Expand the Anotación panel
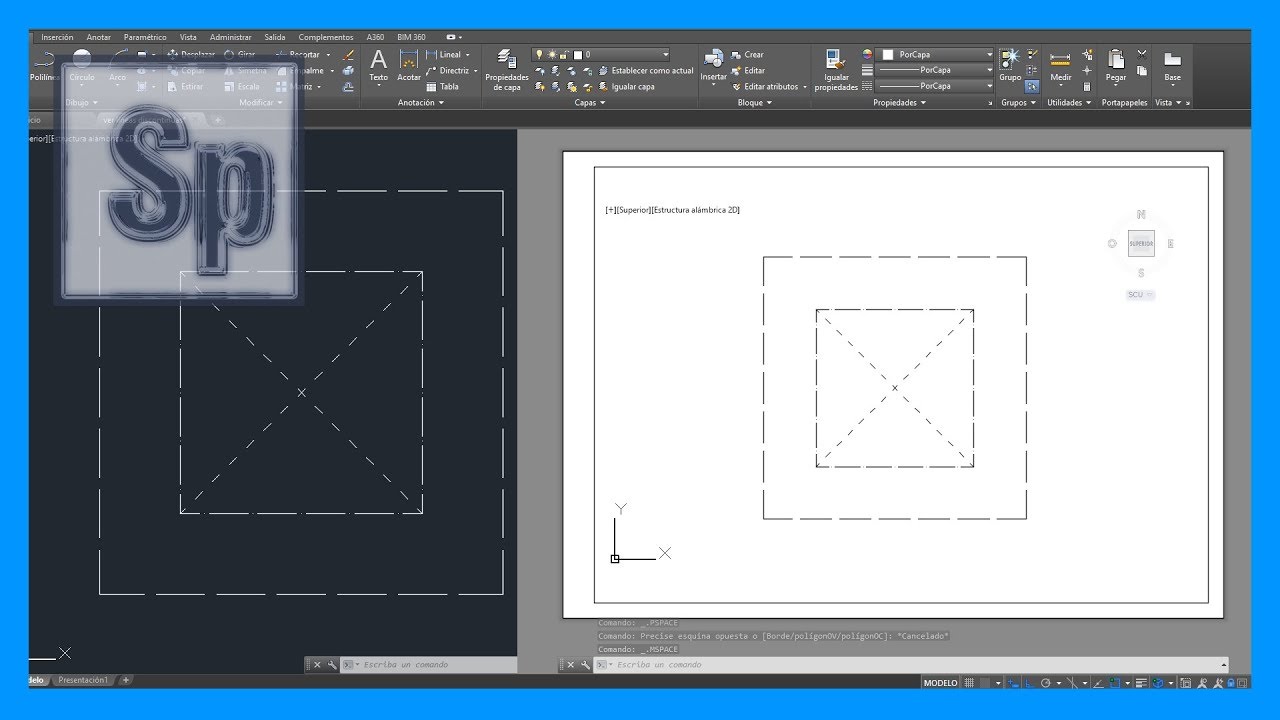This screenshot has height=720, width=1280. [x=420, y=102]
